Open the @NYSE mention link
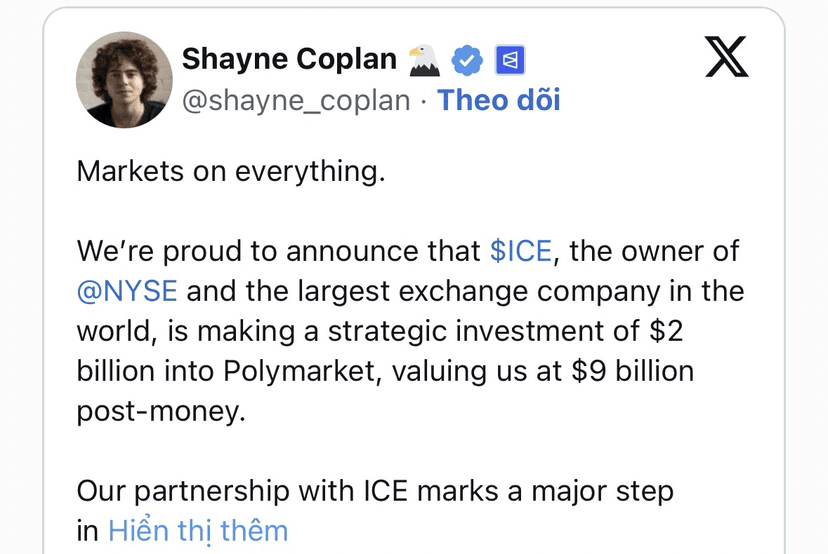 tap(127, 291)
